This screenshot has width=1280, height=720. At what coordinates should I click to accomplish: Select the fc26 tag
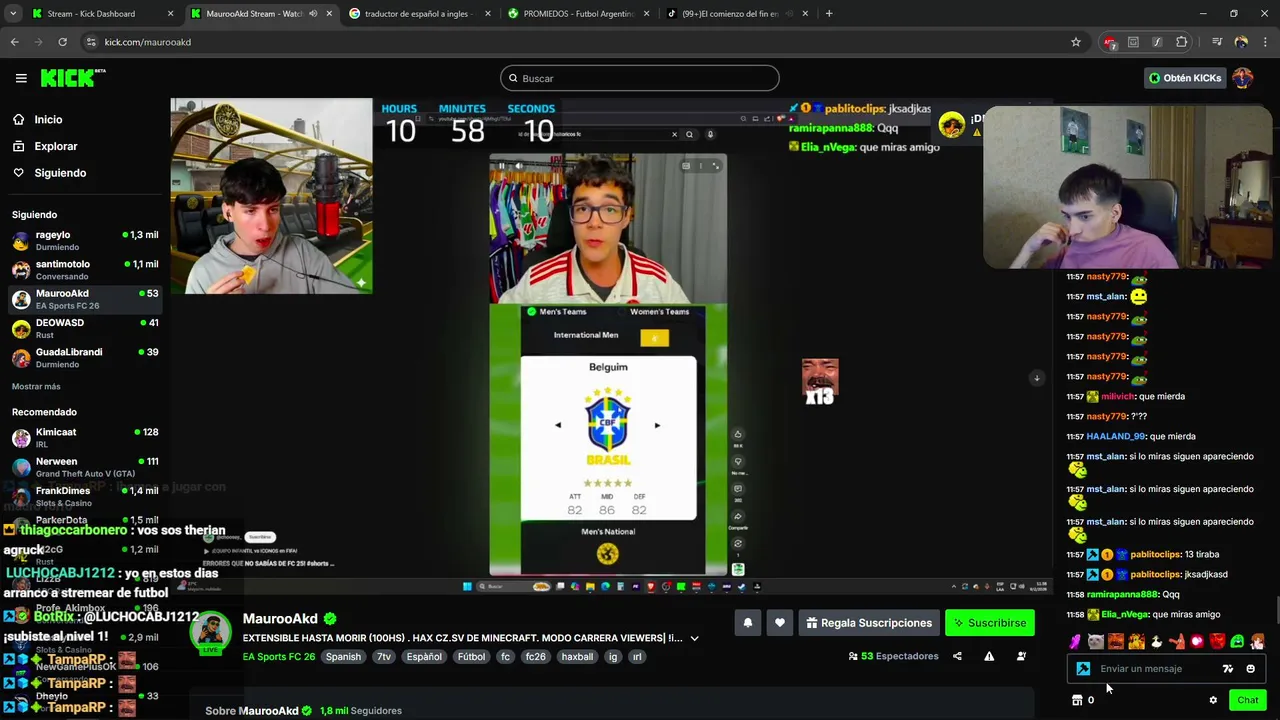535,657
